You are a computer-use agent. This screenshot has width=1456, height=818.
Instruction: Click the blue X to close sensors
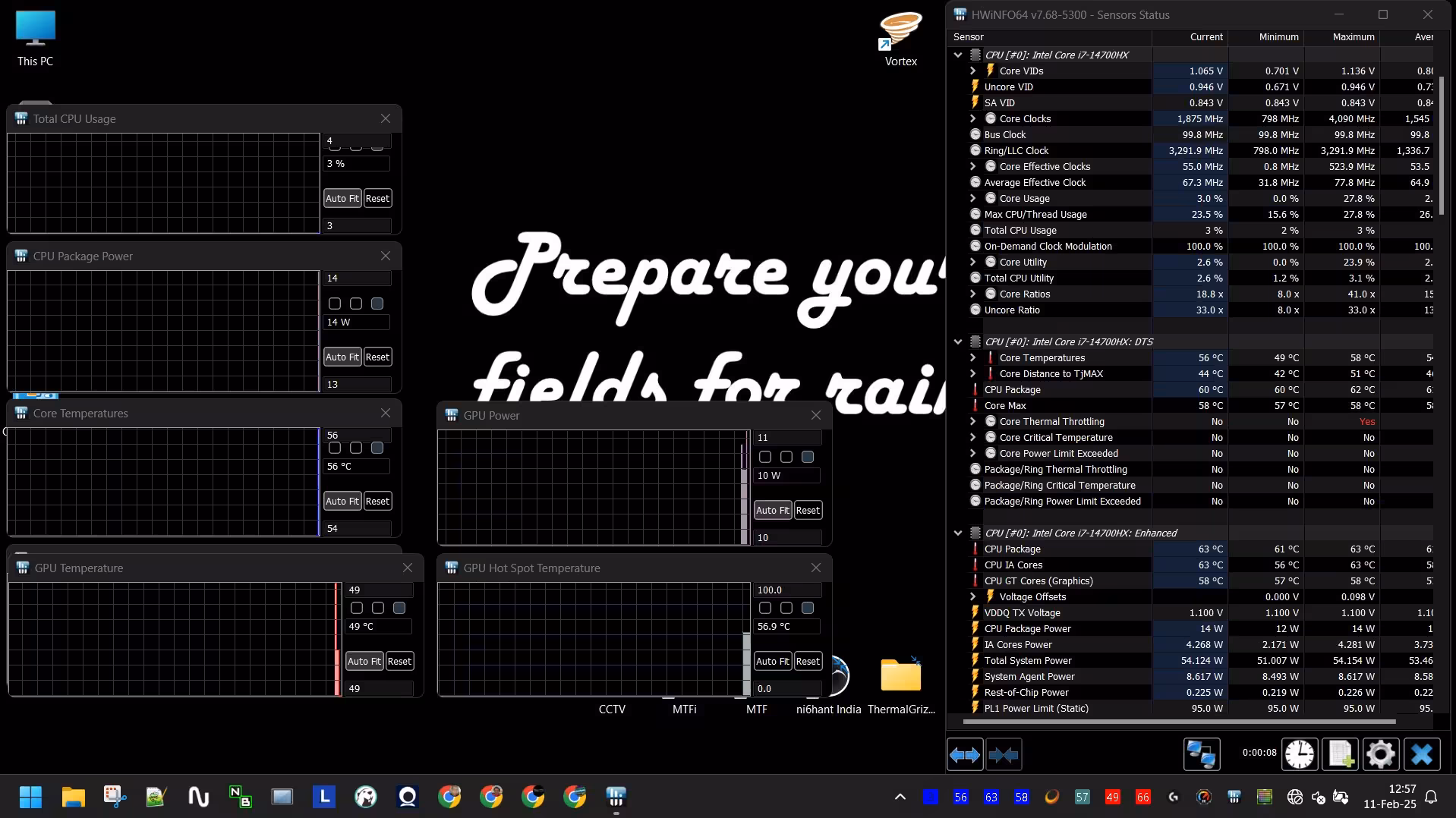1421,754
